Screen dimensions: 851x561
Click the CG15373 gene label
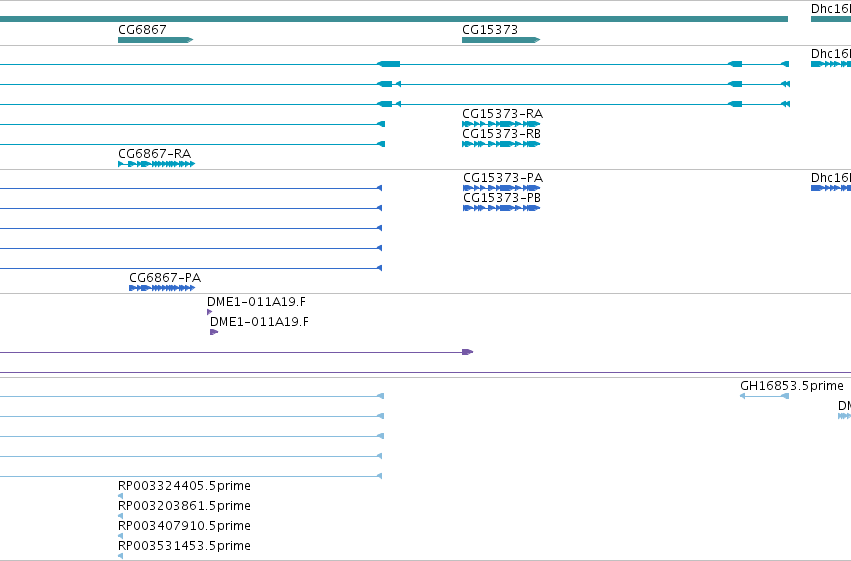[490, 29]
